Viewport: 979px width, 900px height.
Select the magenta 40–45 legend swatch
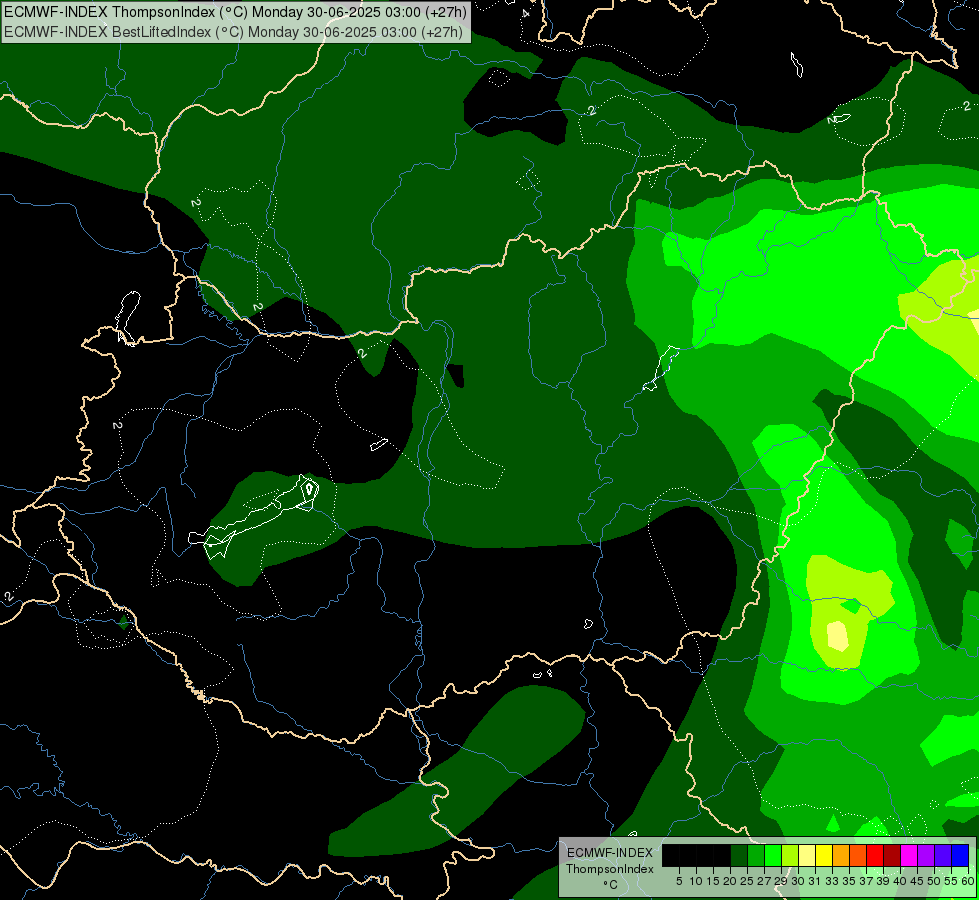[x=910, y=855]
